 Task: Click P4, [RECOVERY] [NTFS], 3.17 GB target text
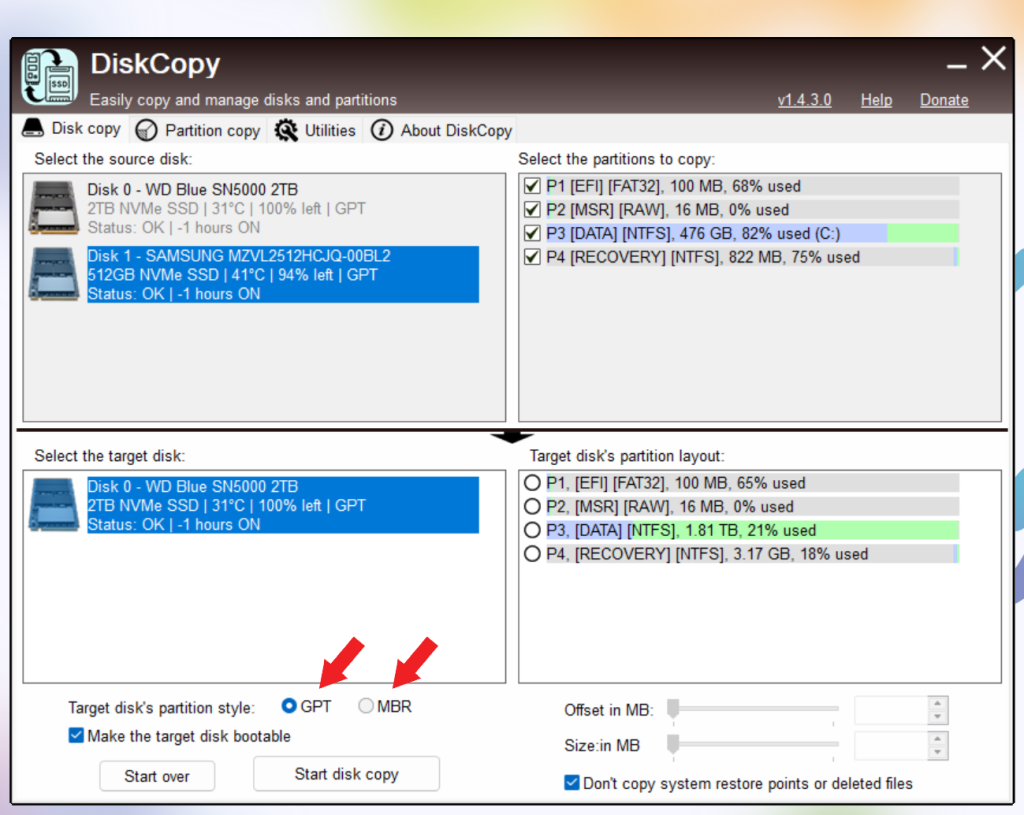[x=707, y=554]
